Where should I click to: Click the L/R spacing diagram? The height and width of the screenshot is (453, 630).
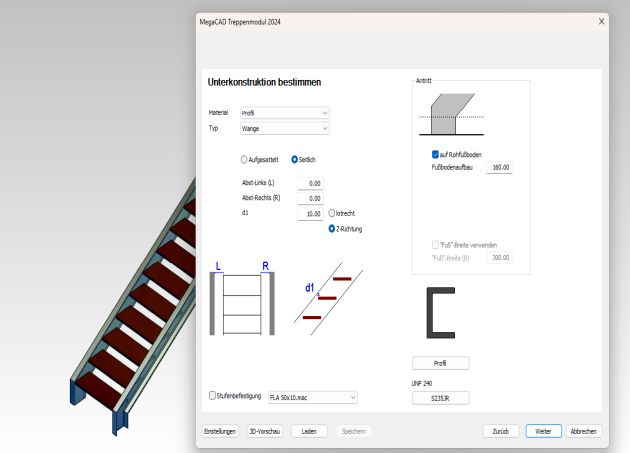tap(242, 298)
